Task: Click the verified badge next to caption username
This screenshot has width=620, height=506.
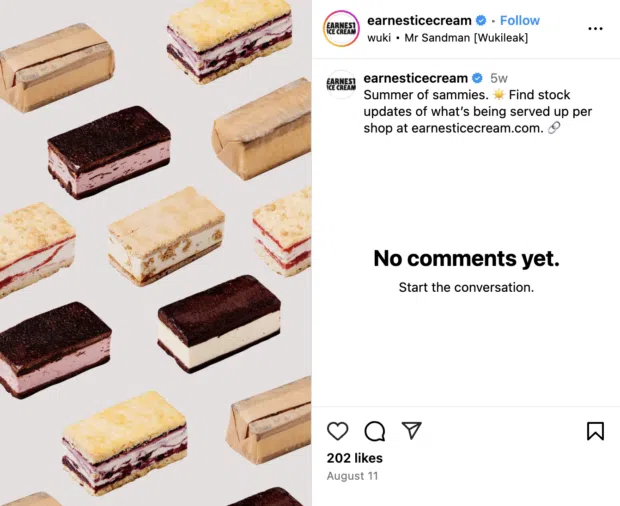Action: pyautogui.click(x=477, y=78)
